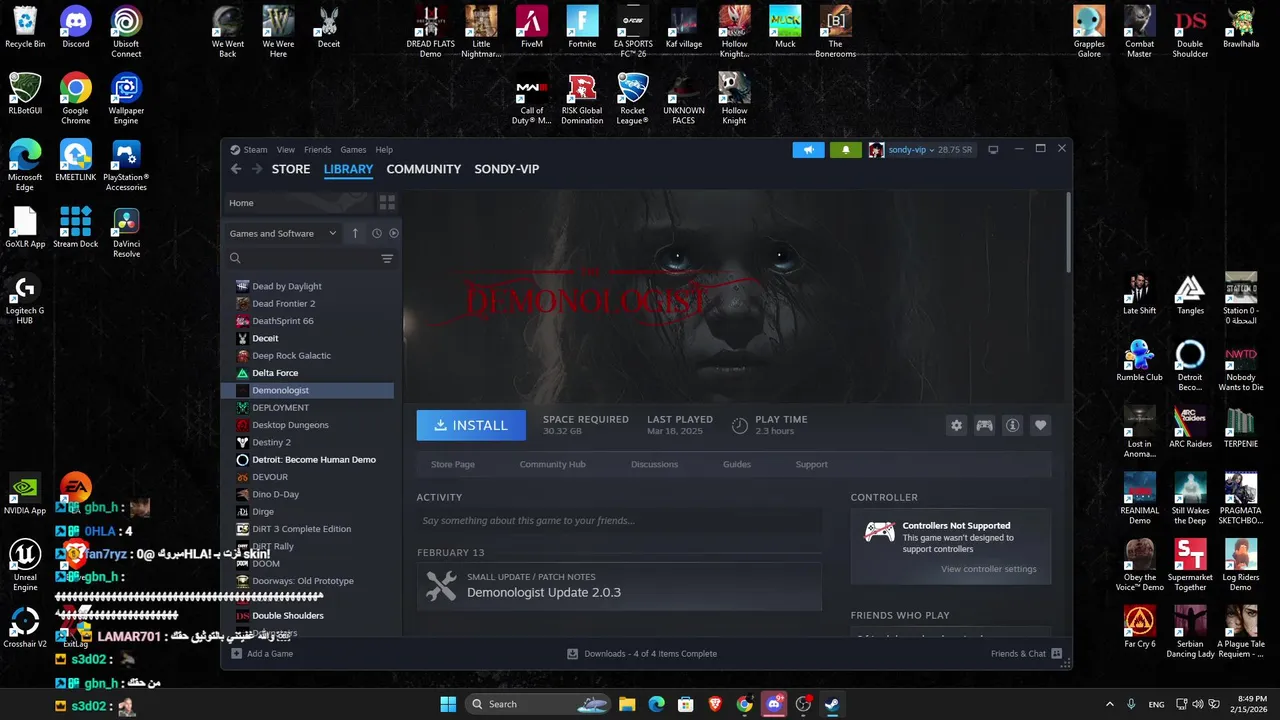Click the library page vertical scrollbar
This screenshot has width=1280, height=720.
point(1068,232)
